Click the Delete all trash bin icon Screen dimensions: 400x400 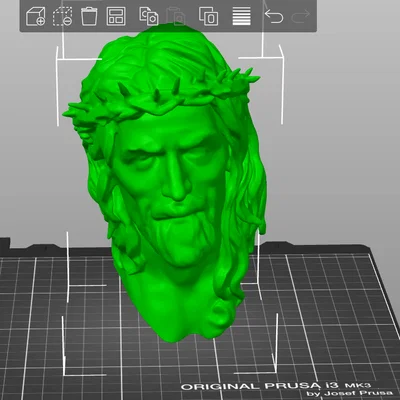coord(89,16)
